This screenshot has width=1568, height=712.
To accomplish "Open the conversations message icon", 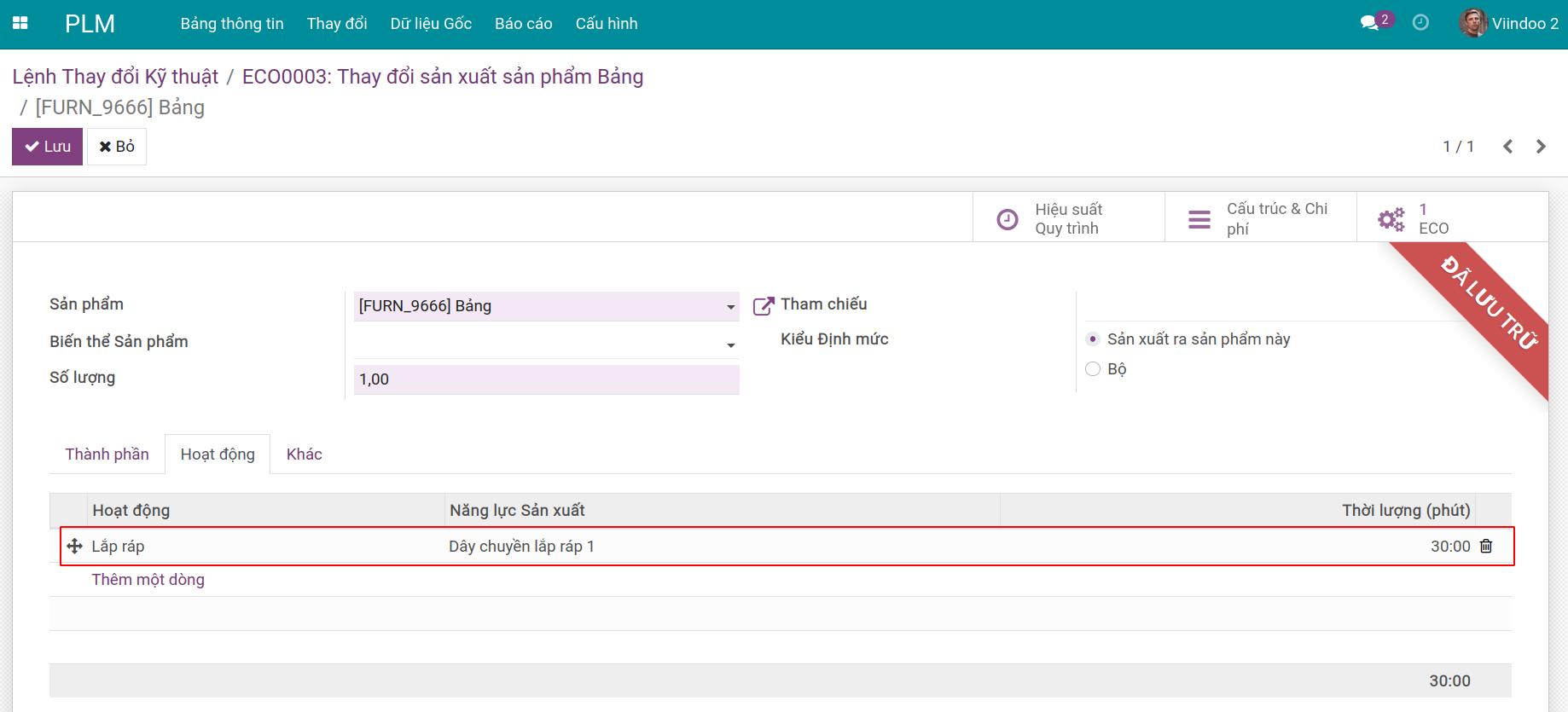I will pyautogui.click(x=1370, y=23).
